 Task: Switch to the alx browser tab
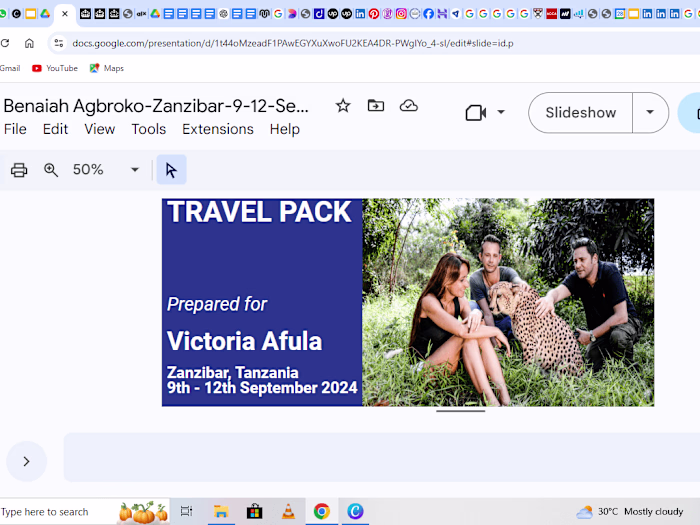click(x=141, y=14)
